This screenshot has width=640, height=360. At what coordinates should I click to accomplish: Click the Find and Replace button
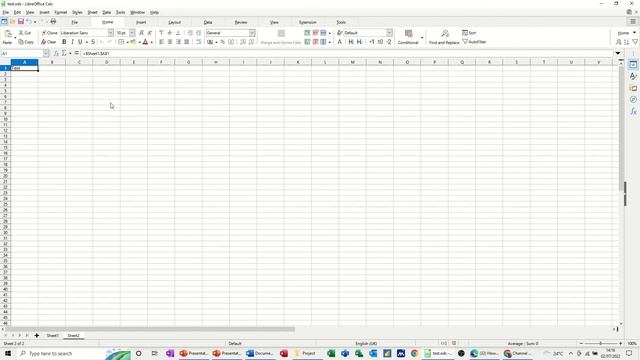click(x=444, y=37)
